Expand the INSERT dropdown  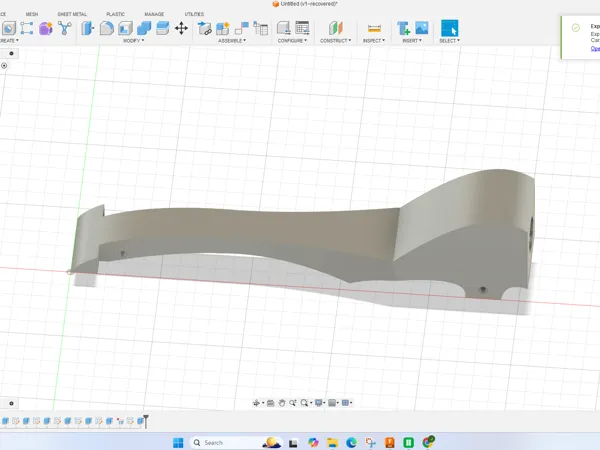412,40
